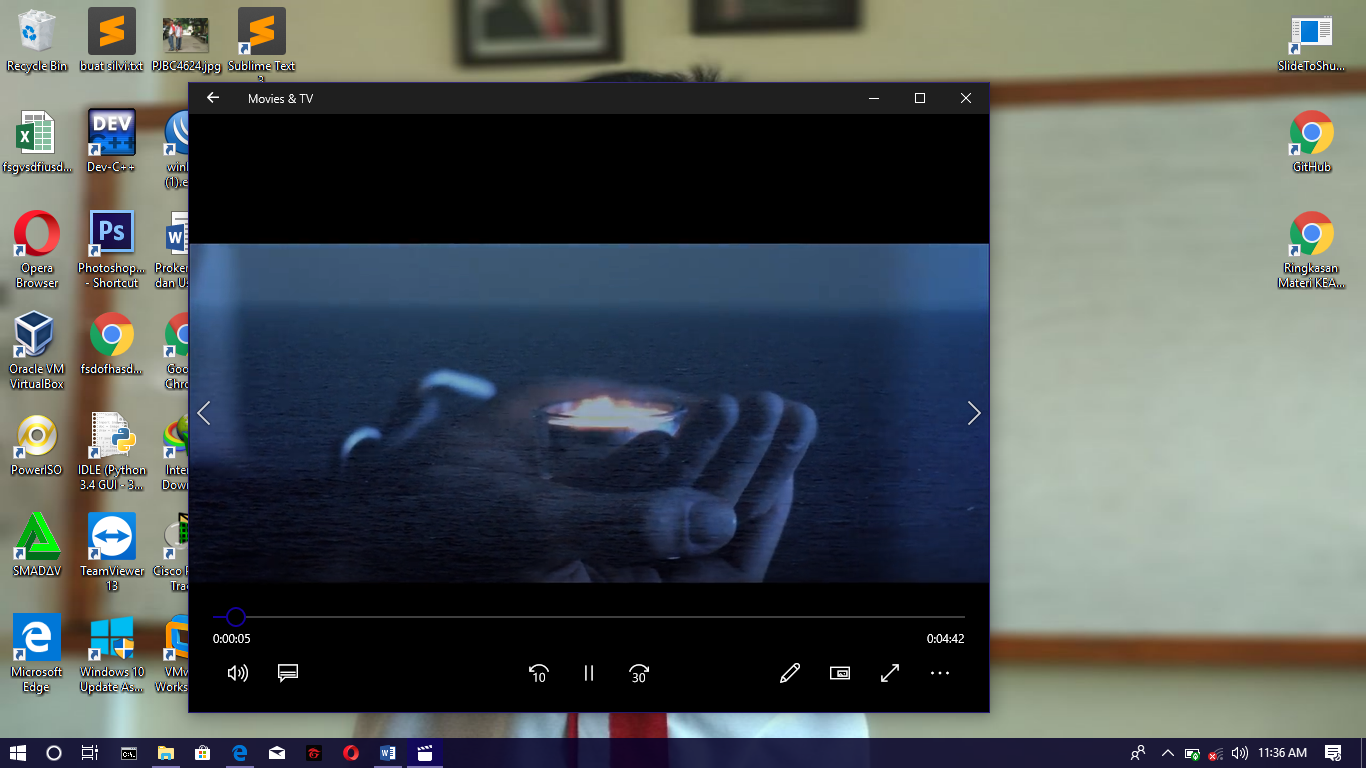The image size is (1366, 768).
Task: Select Windows 10 Update Assistant icon
Action: pos(112,654)
